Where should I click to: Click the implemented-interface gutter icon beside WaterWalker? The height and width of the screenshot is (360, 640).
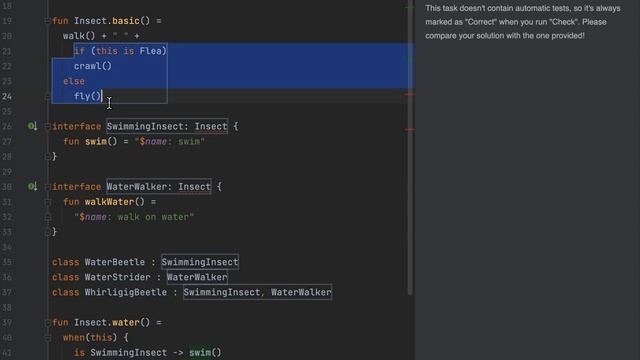[32, 187]
